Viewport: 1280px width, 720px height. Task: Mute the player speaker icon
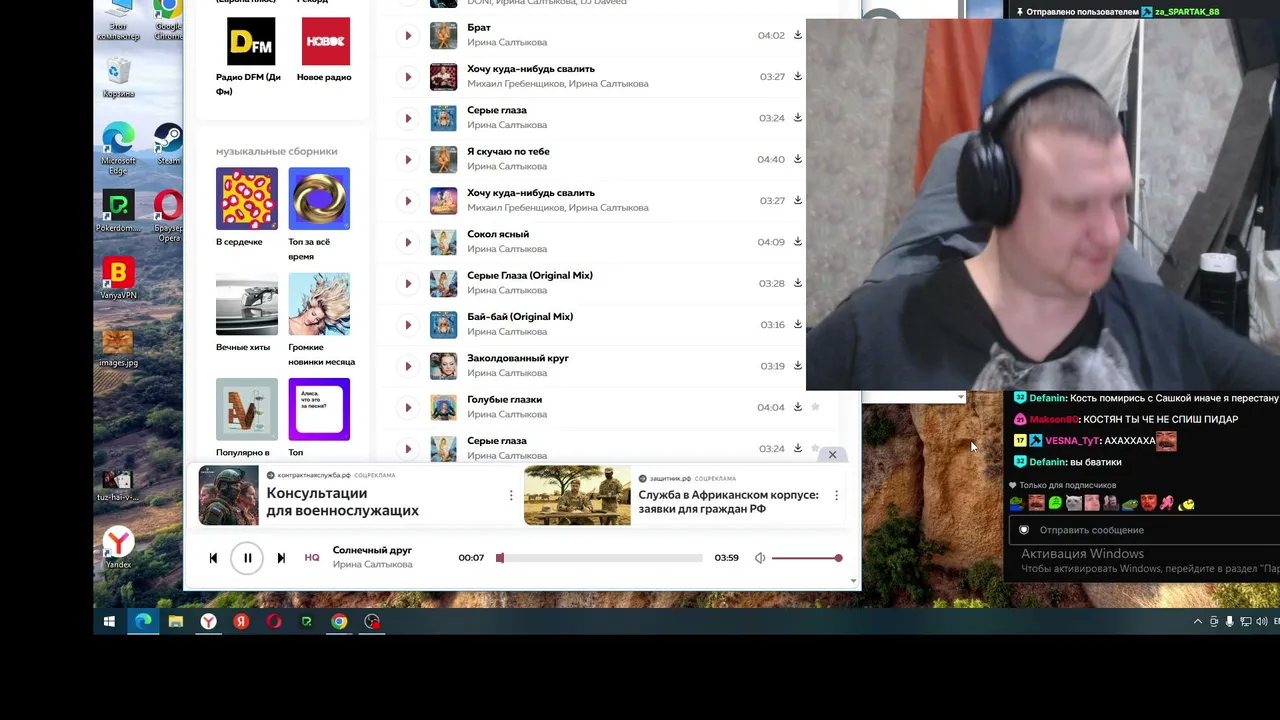click(x=760, y=558)
